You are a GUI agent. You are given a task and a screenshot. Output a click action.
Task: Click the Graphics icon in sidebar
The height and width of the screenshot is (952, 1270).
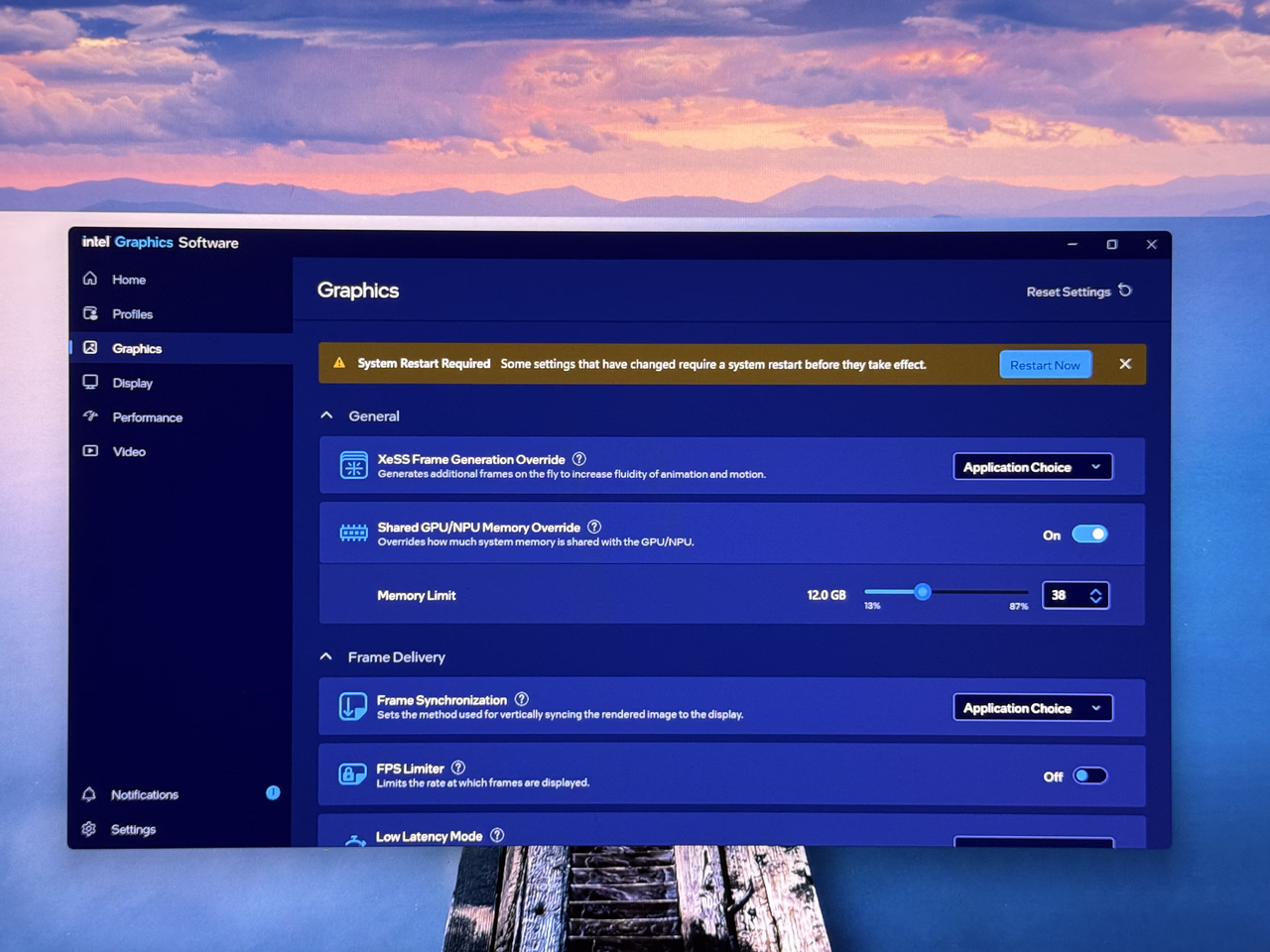click(x=90, y=348)
